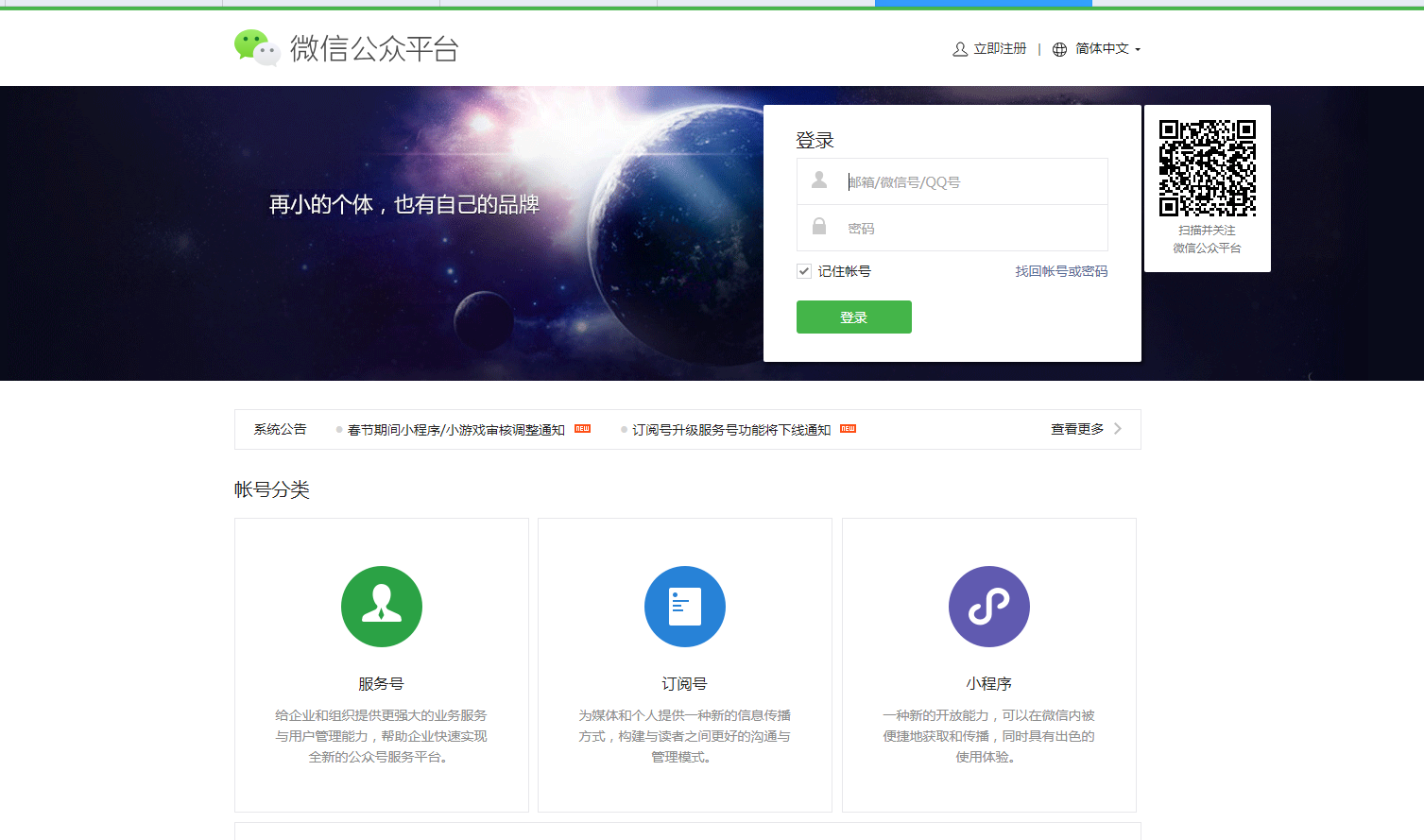Click the 小程序 description starting 一种新的开放能力
The width and height of the screenshot is (1424, 840).
(988, 736)
